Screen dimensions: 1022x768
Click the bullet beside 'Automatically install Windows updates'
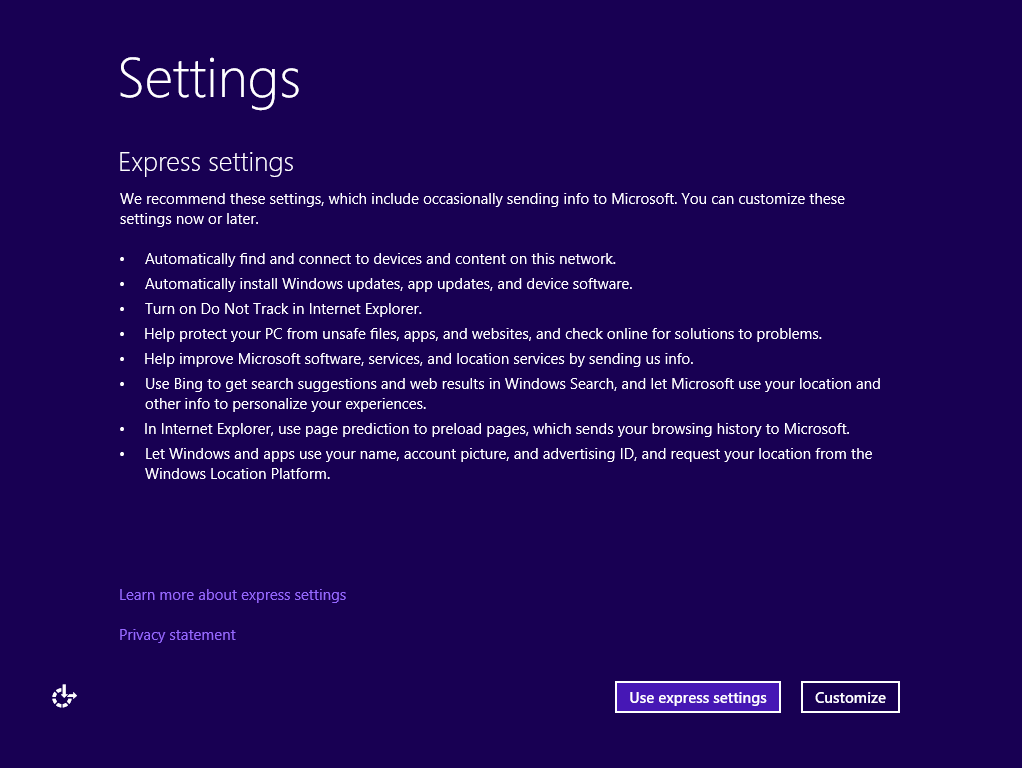pyautogui.click(x=122, y=285)
